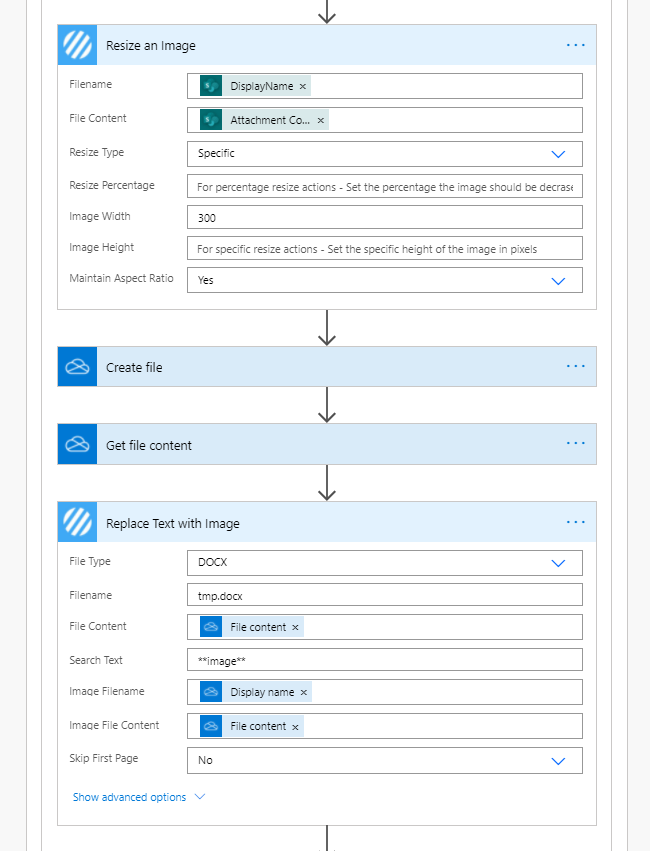Viewport: 650px width, 851px height.
Task: Open the File Type dropdown showing DOCX
Action: point(558,563)
